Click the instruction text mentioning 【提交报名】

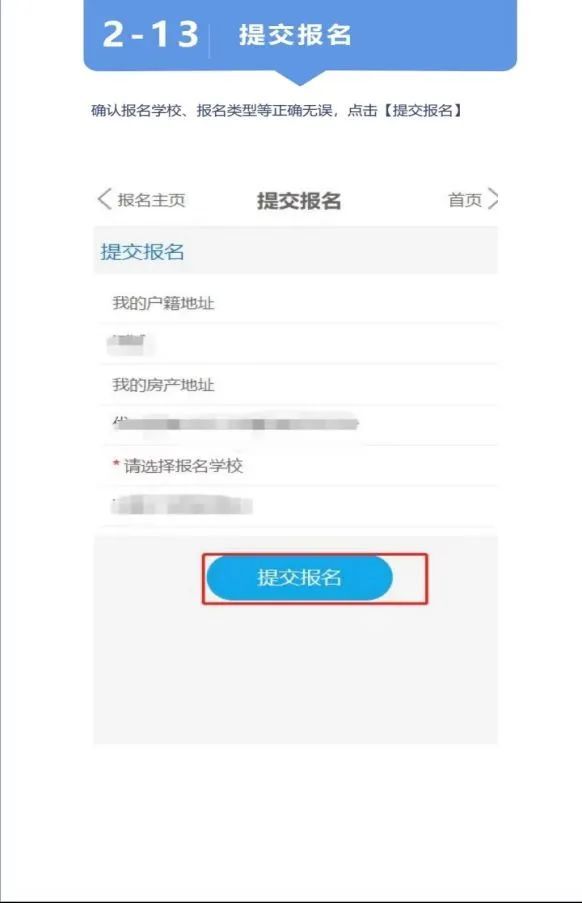276,110
